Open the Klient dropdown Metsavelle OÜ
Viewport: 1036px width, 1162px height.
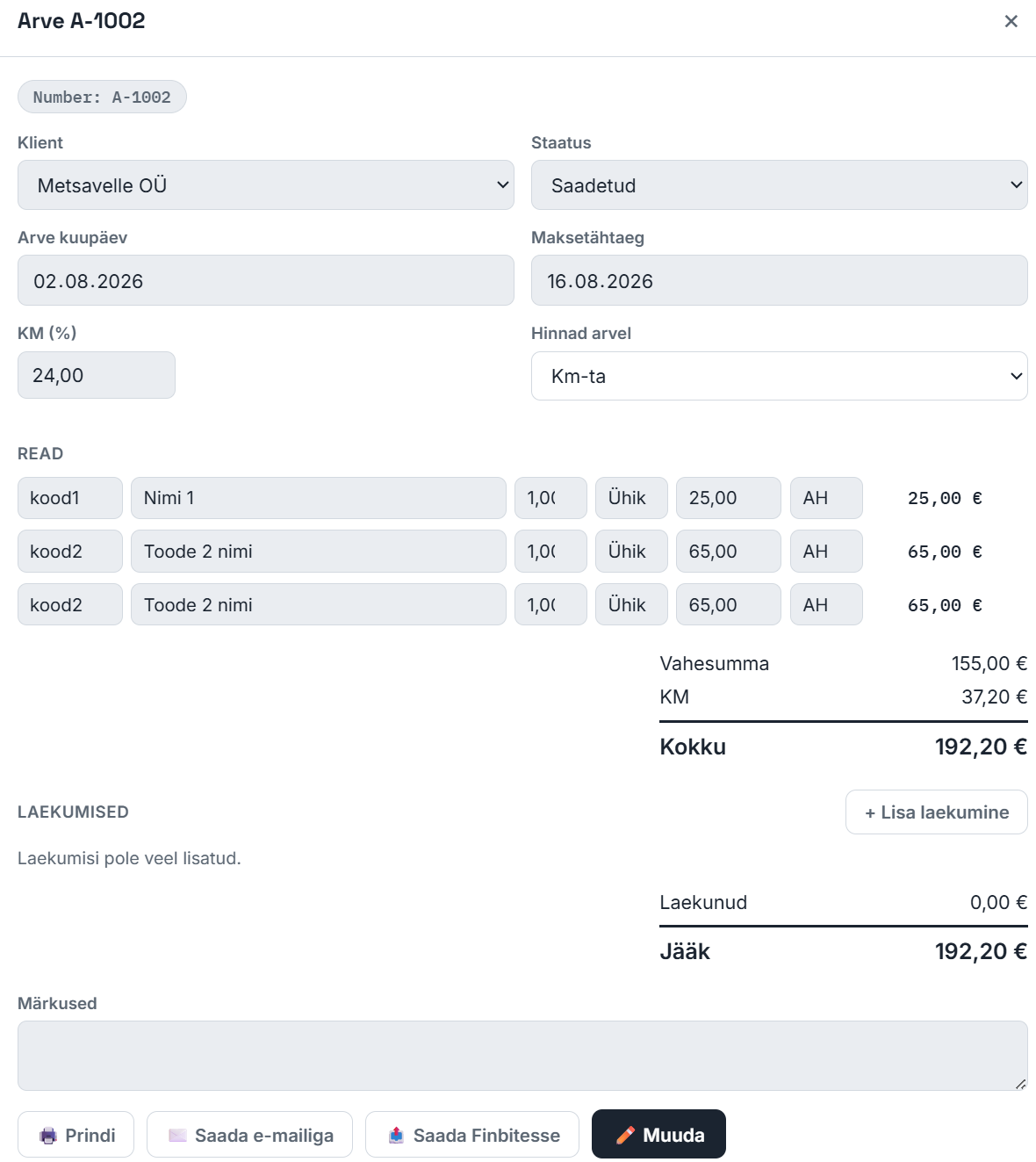(266, 185)
